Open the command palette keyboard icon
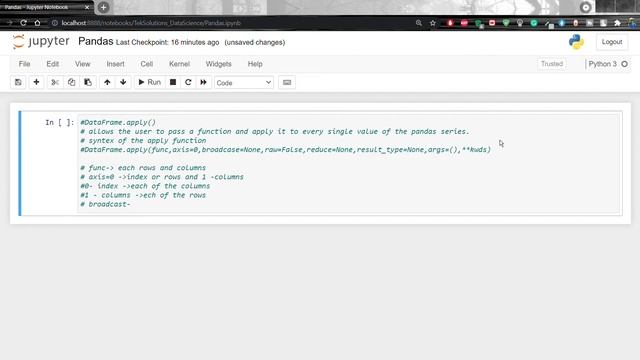 coord(287,82)
